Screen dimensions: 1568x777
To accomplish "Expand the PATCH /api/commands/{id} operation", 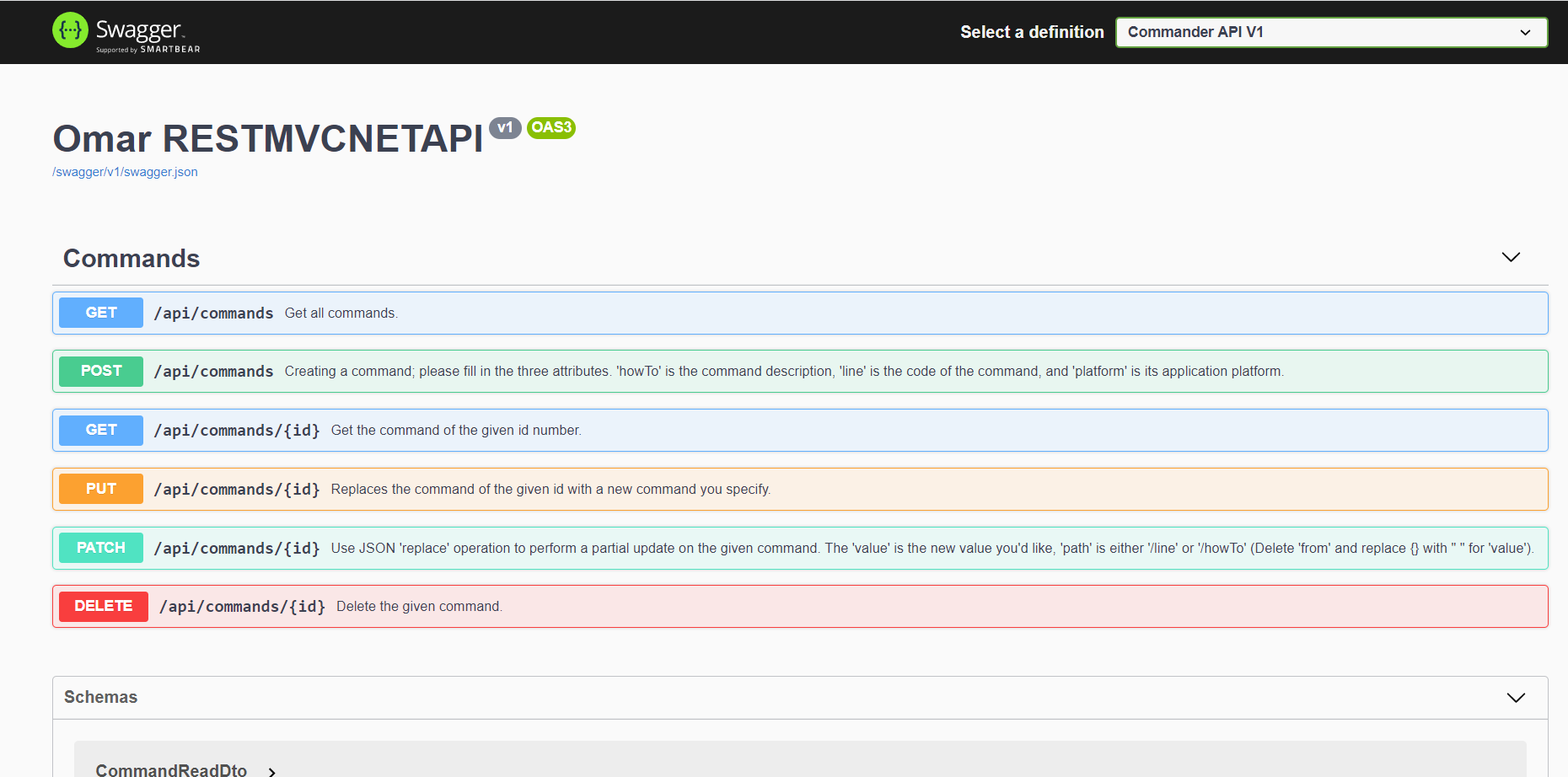I will [800, 548].
